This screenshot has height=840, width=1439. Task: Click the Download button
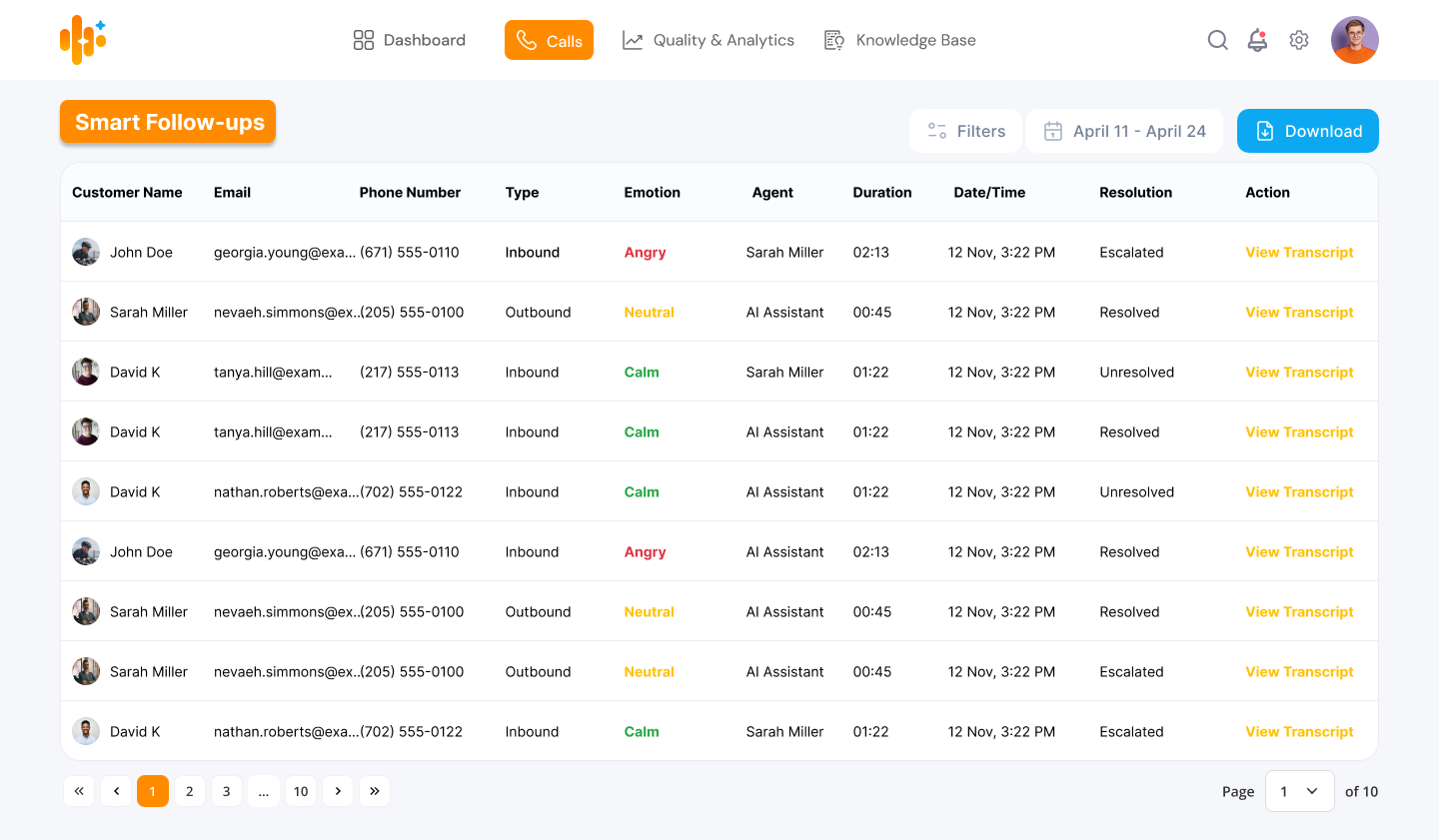[x=1307, y=131]
